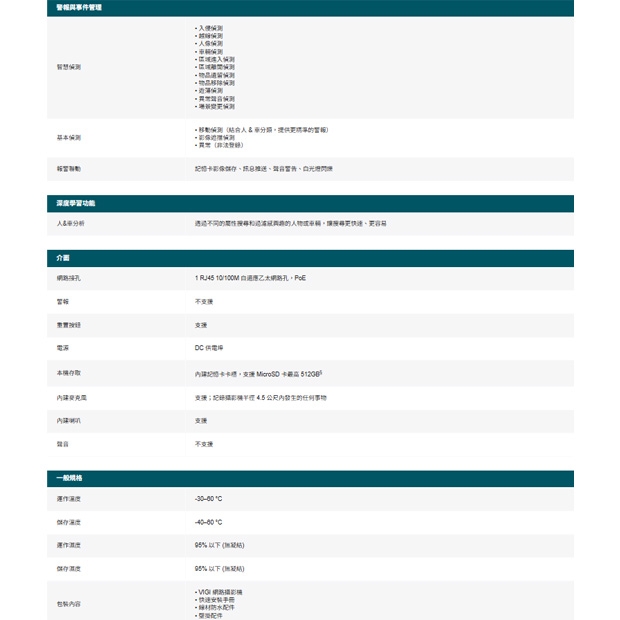Click the 人&車分析 row label
Image resolution: width=620 pixels, height=620 pixels.
click(x=71, y=223)
